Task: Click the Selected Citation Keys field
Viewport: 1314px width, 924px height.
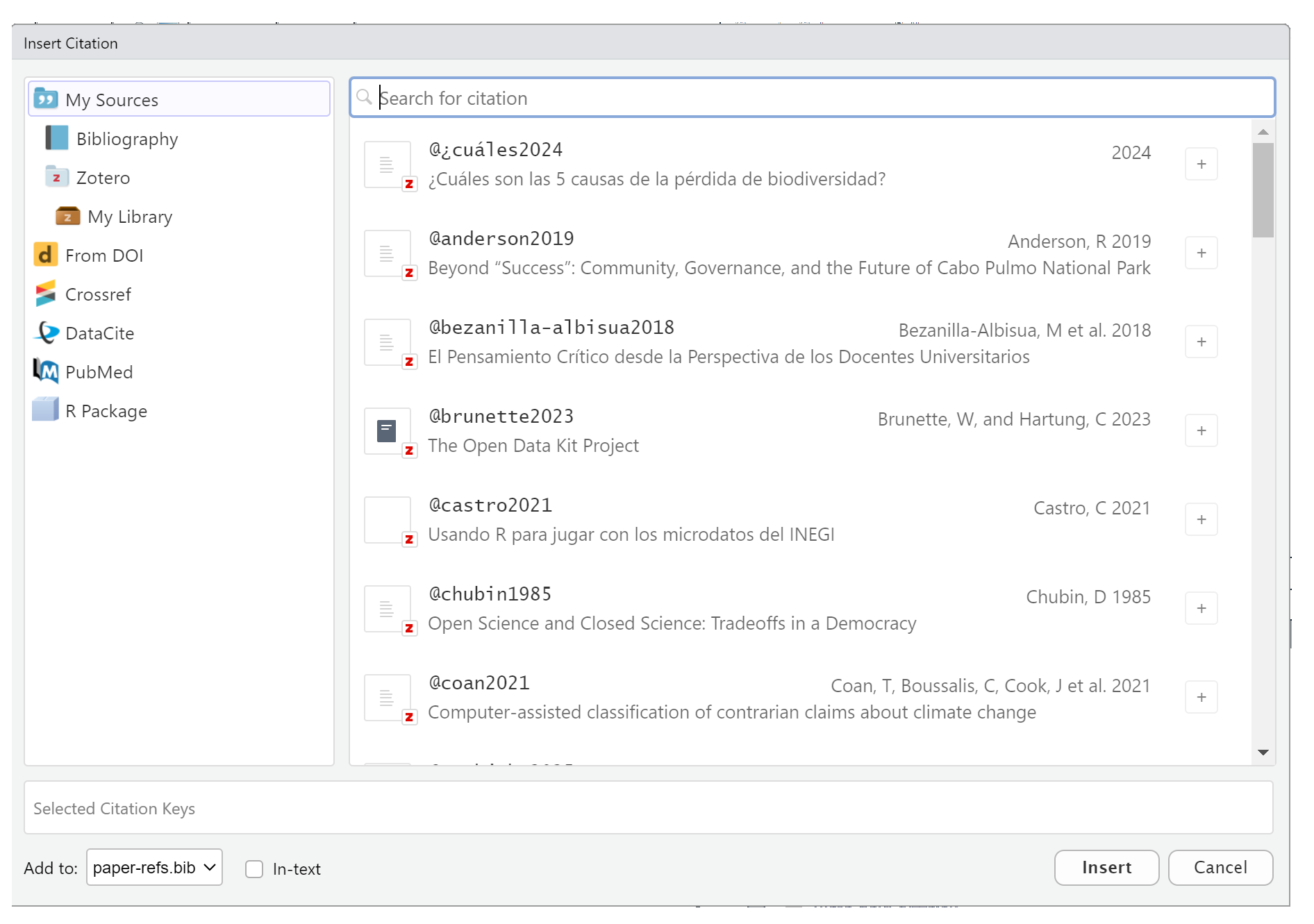Action: point(648,808)
